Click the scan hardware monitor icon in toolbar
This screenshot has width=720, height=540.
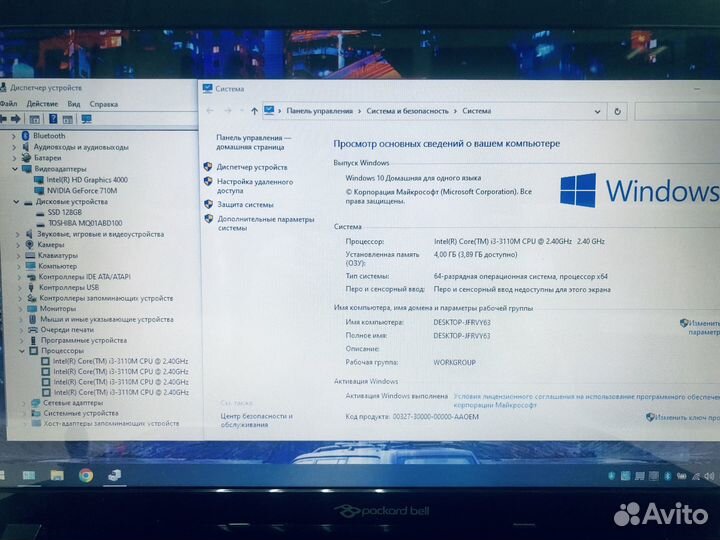86,119
